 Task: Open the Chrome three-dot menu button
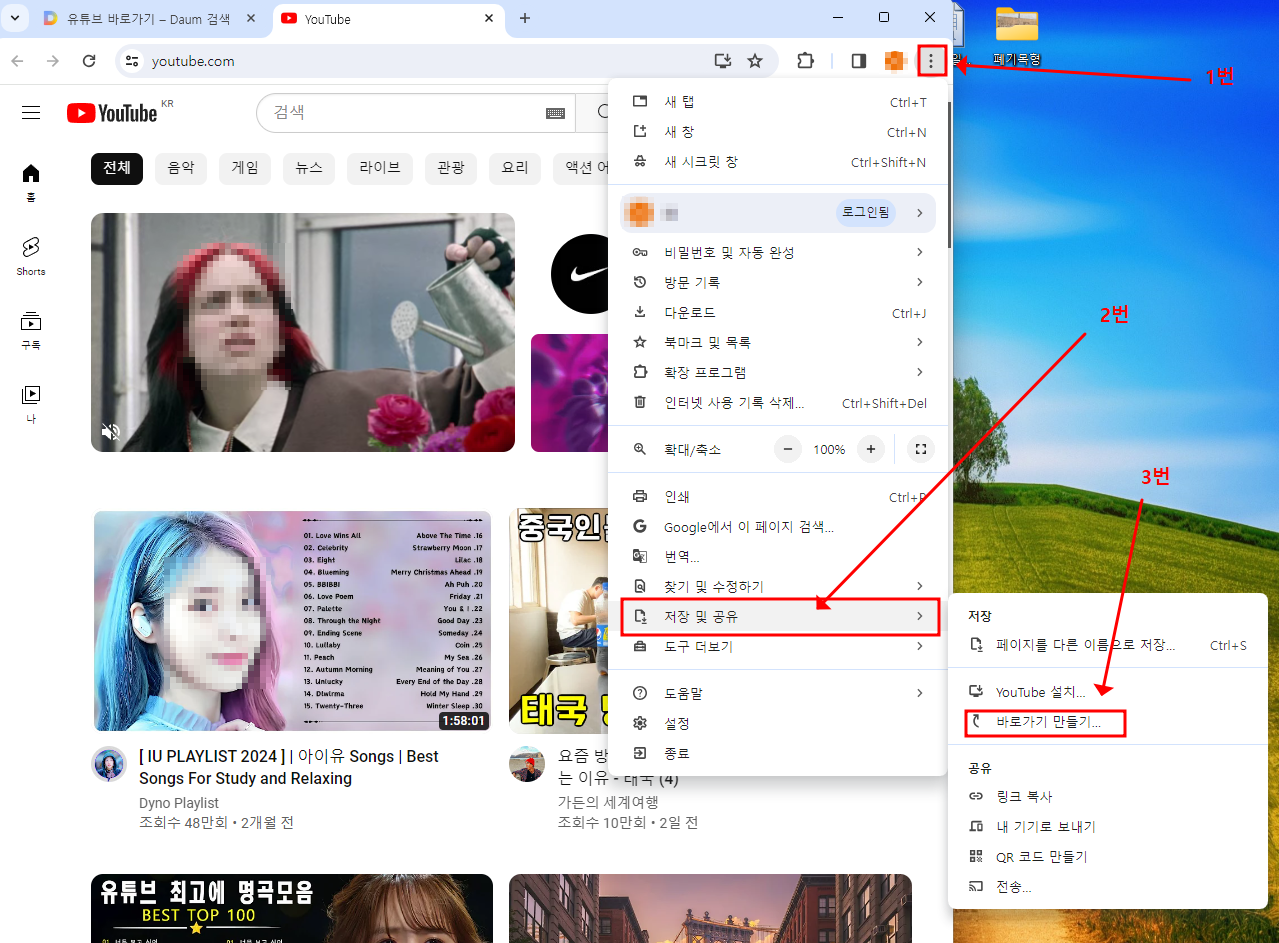point(931,61)
